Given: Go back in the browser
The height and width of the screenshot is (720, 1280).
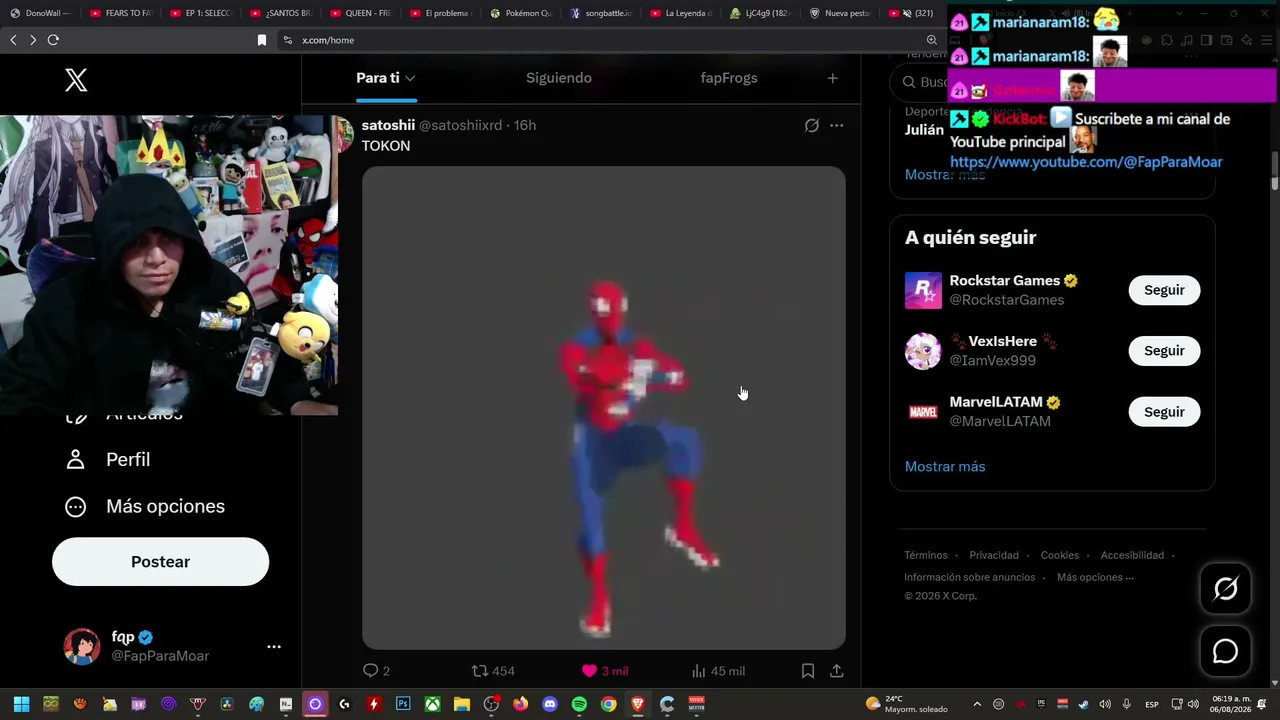Looking at the screenshot, I should (13, 40).
